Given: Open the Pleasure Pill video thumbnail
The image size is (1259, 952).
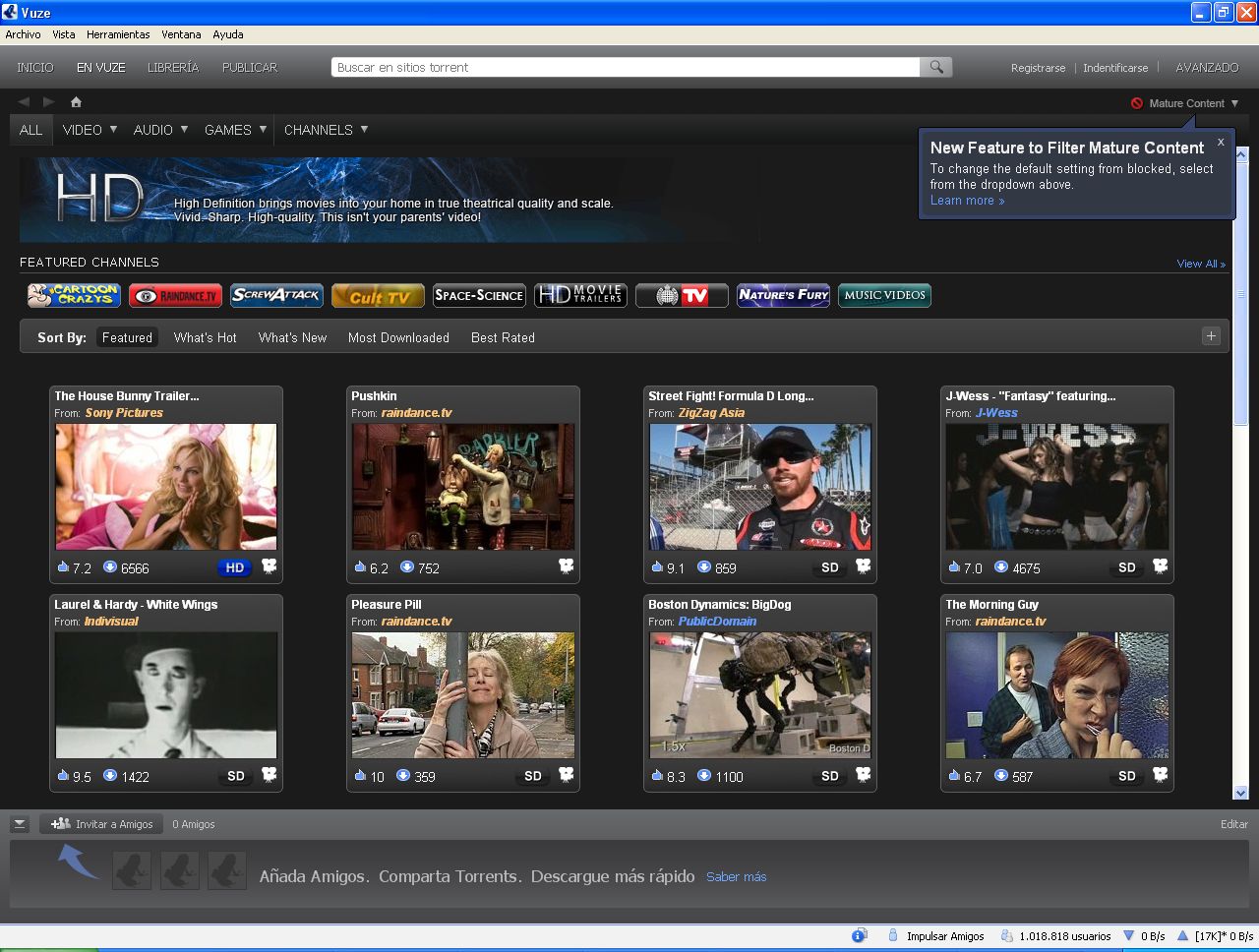Looking at the screenshot, I should coord(463,695).
